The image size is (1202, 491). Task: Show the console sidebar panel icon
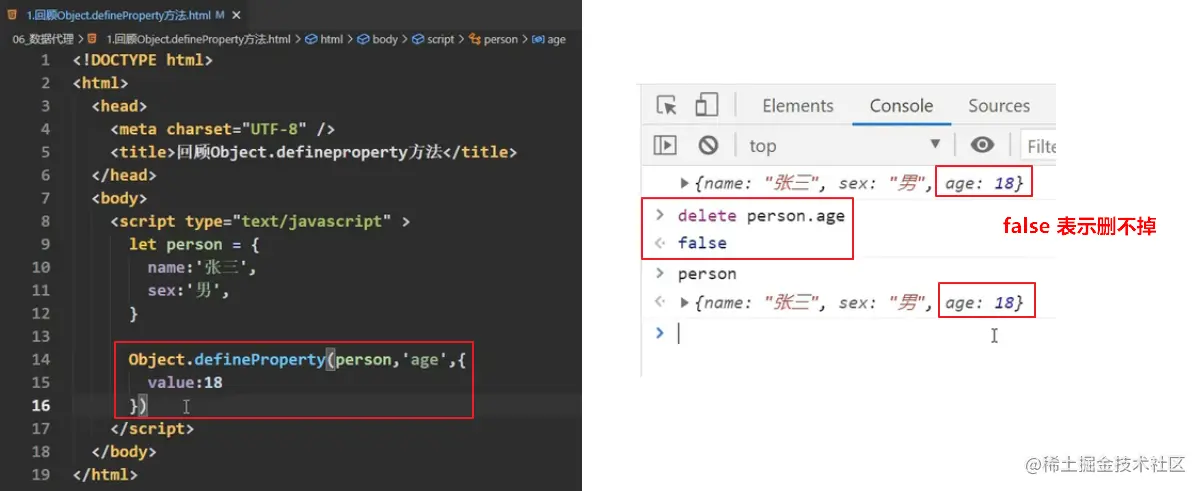(x=665, y=145)
